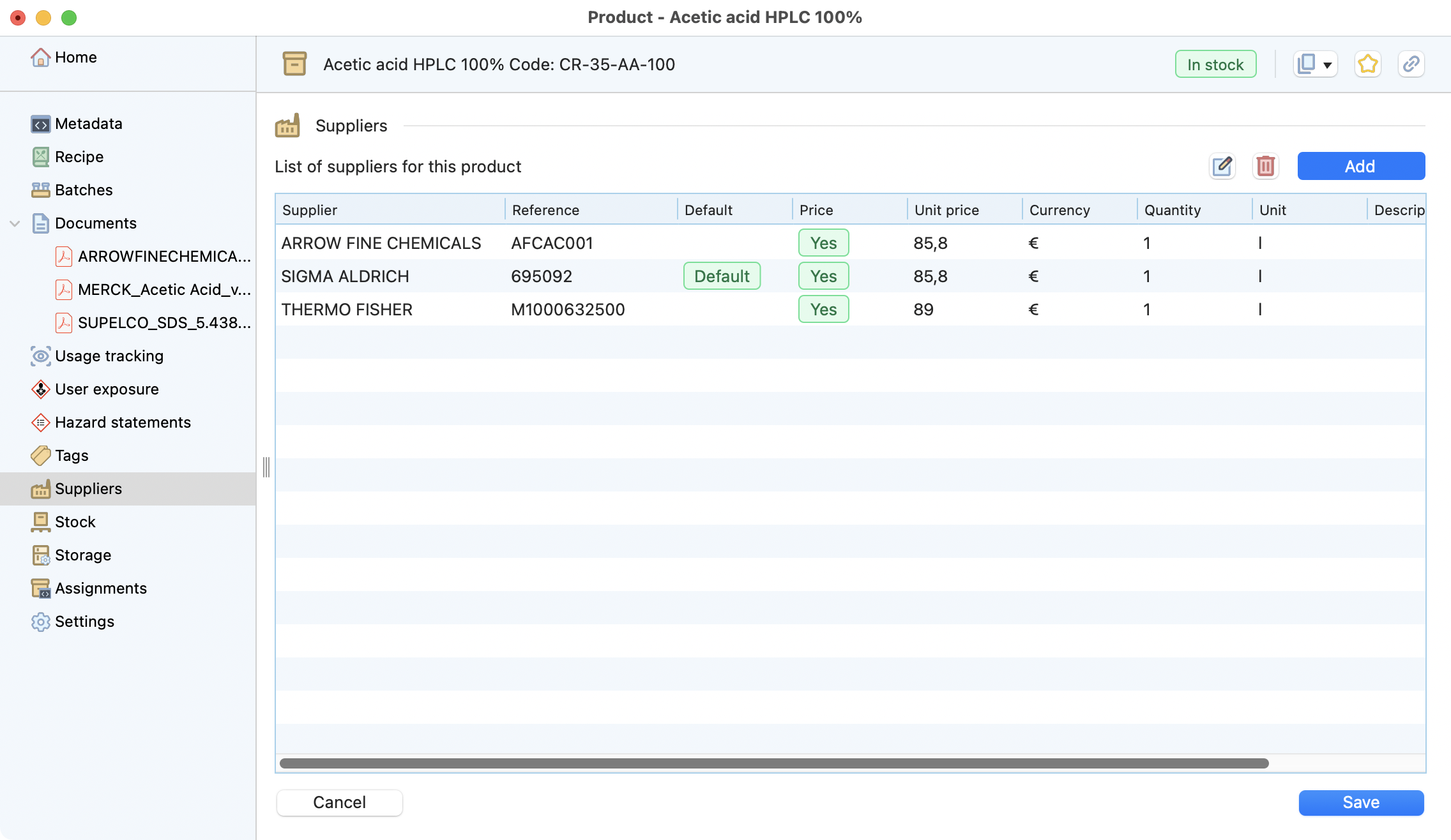Open the duplicate dropdown arrow in header
The height and width of the screenshot is (840, 1451).
[x=1327, y=65]
